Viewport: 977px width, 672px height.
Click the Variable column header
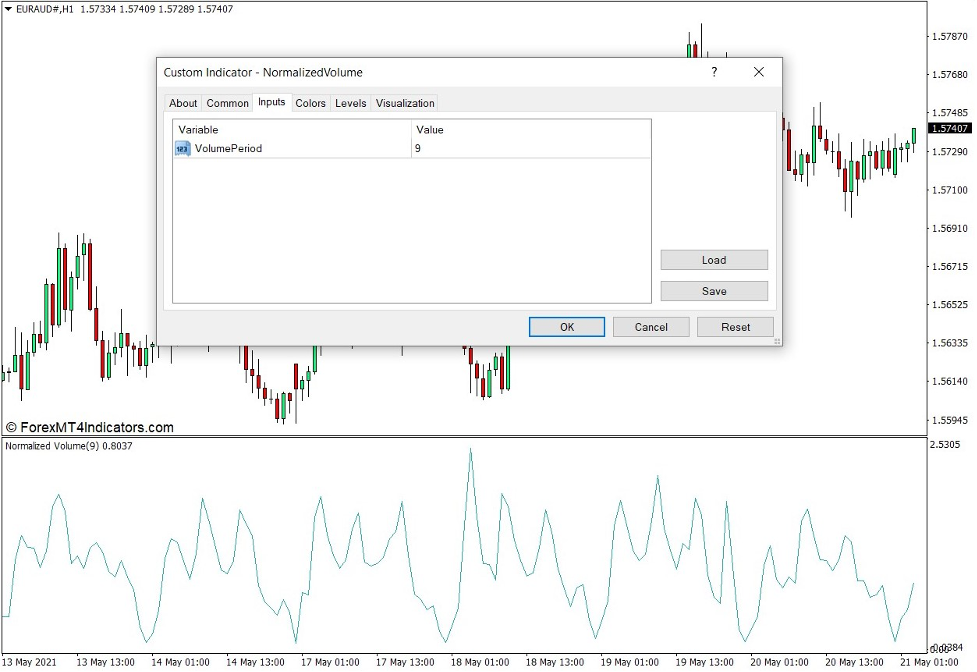(x=198, y=129)
